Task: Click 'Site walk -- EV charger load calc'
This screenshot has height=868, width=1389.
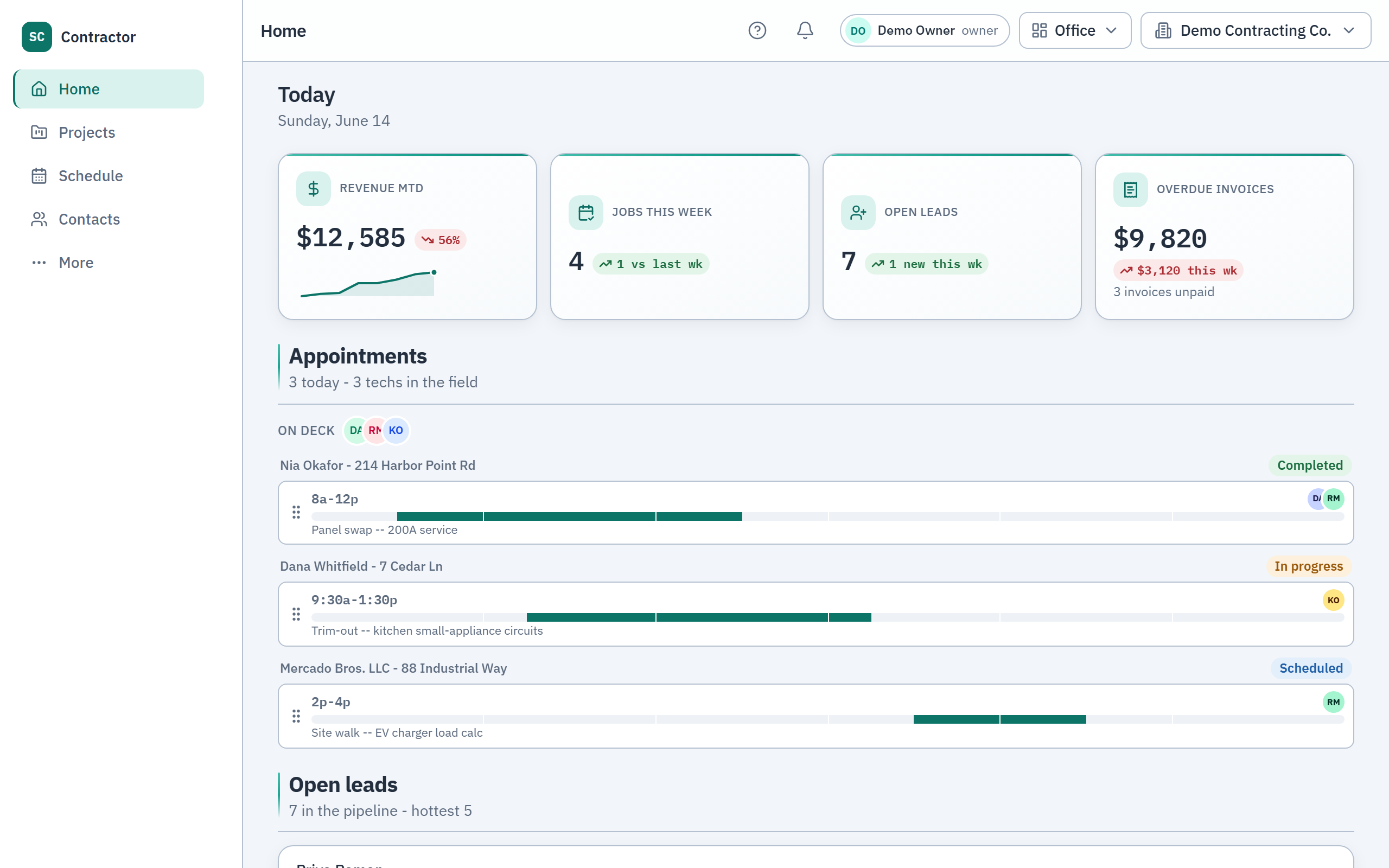Action: tap(397, 733)
